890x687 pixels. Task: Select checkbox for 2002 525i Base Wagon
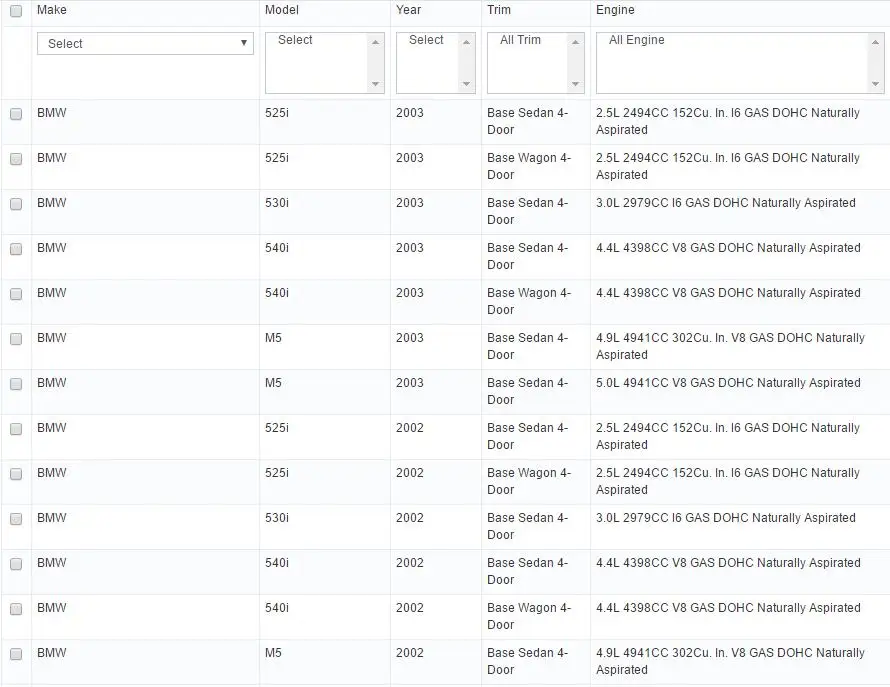[16, 474]
